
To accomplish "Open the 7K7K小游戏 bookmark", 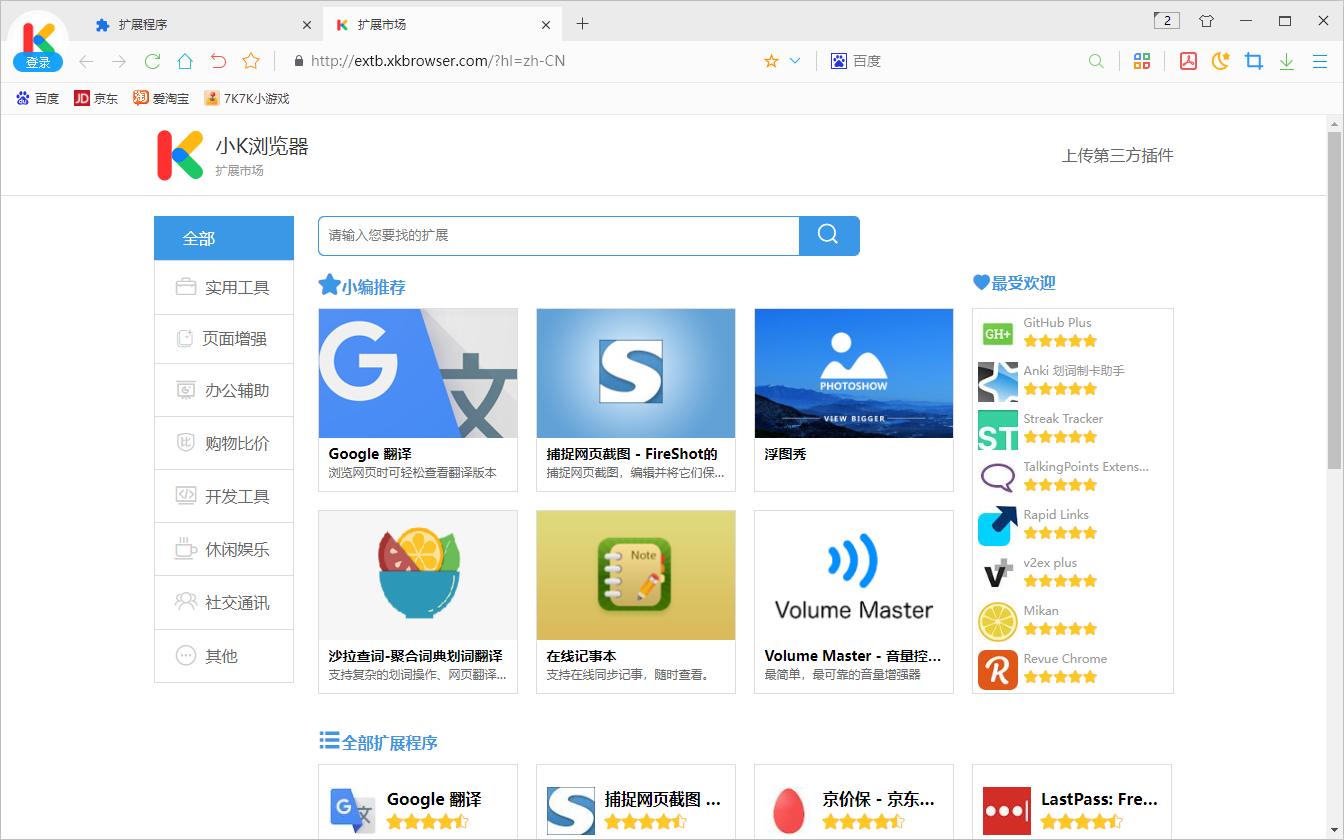I will click(246, 98).
